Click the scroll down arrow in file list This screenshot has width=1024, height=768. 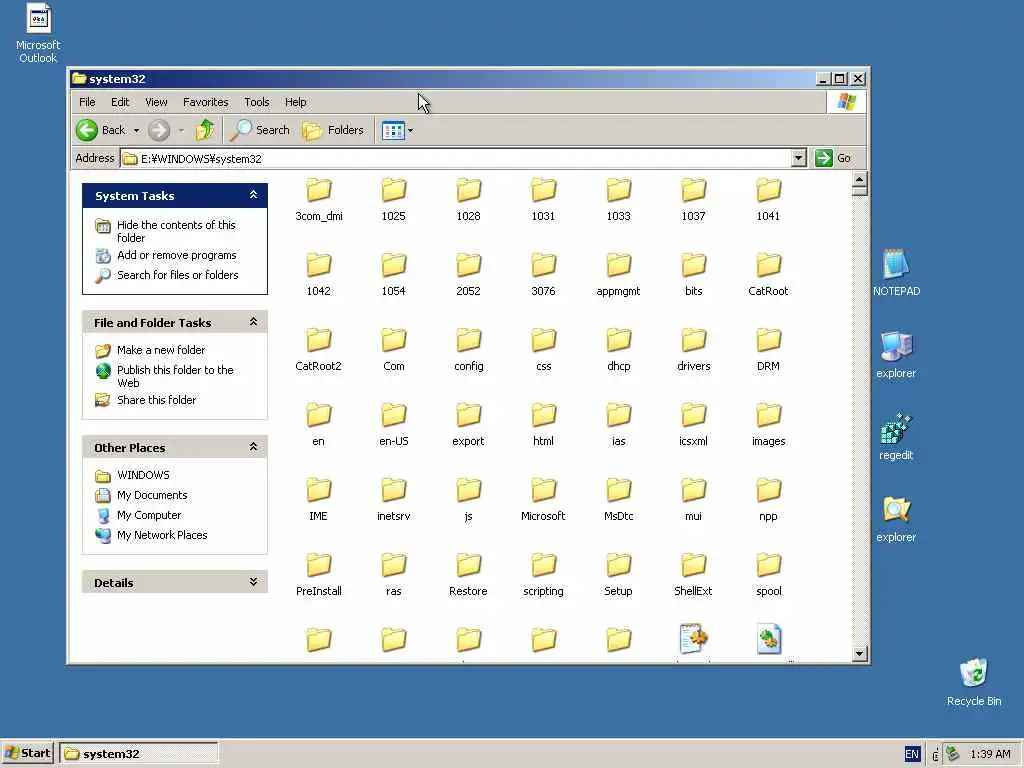coord(859,653)
